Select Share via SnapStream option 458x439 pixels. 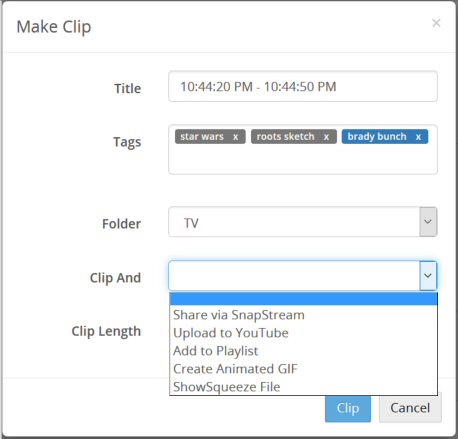click(303, 315)
